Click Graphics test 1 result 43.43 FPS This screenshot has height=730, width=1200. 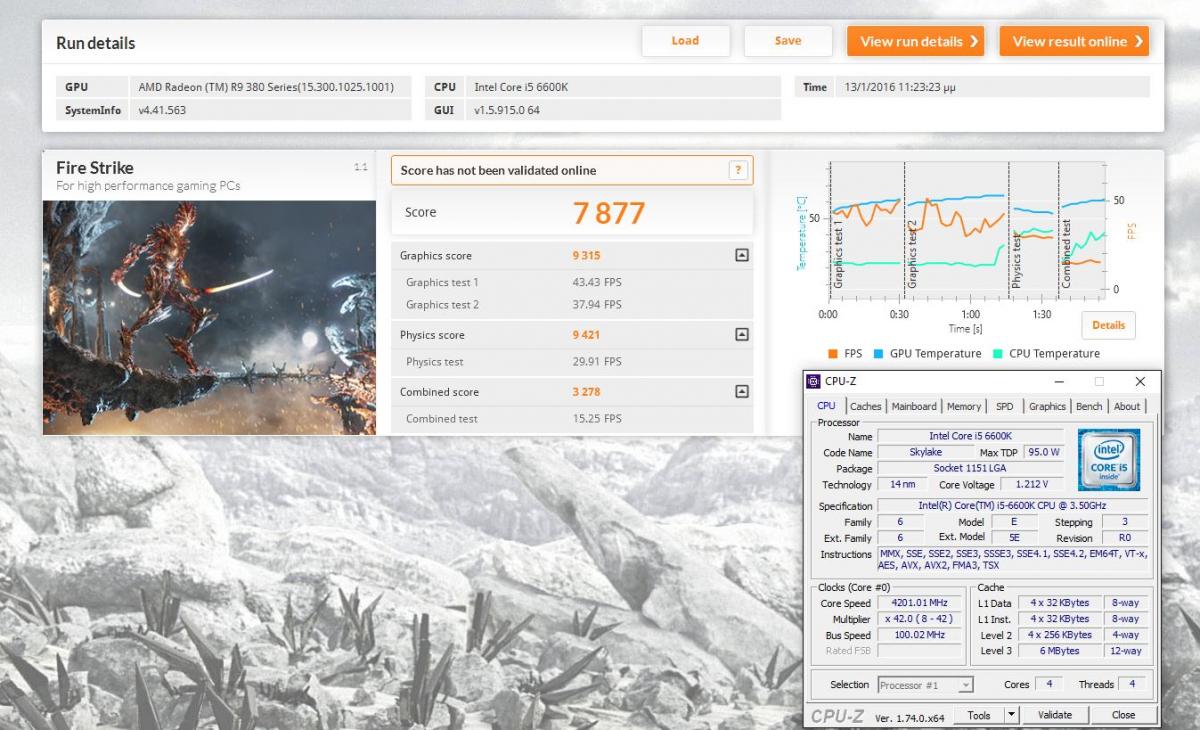597,282
